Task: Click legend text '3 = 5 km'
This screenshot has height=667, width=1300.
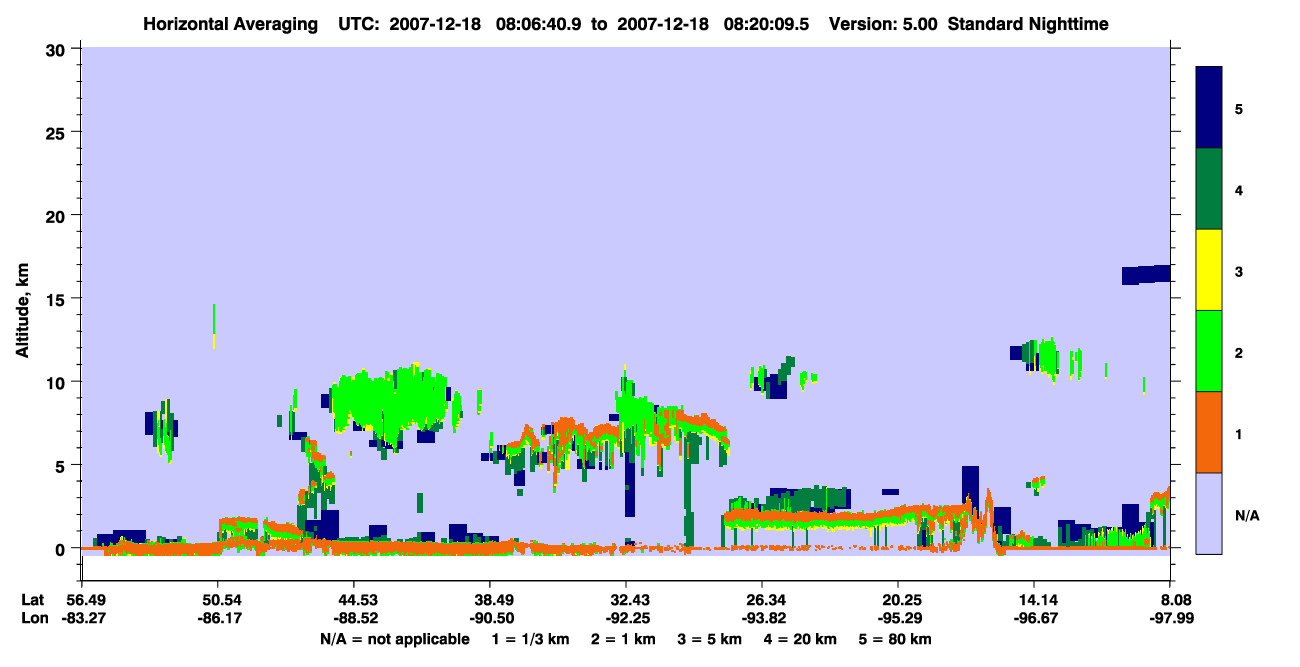Action: click(x=709, y=639)
